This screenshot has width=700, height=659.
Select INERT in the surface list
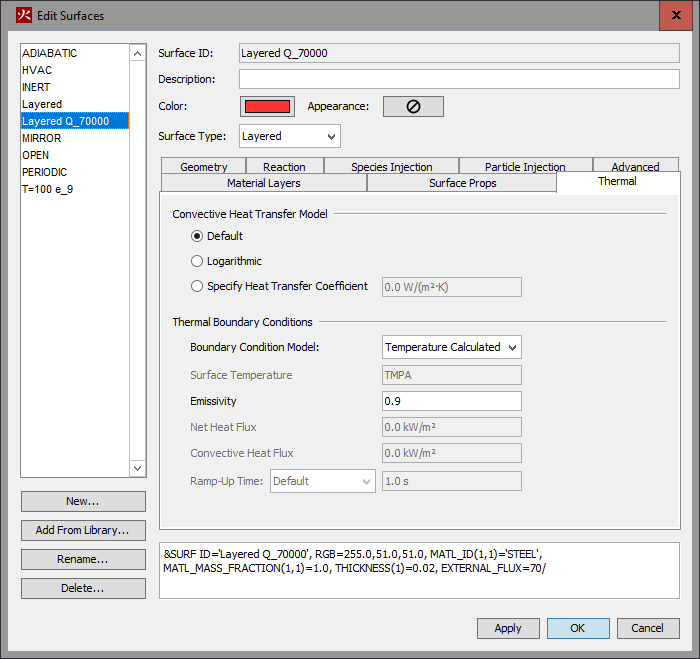coord(75,87)
